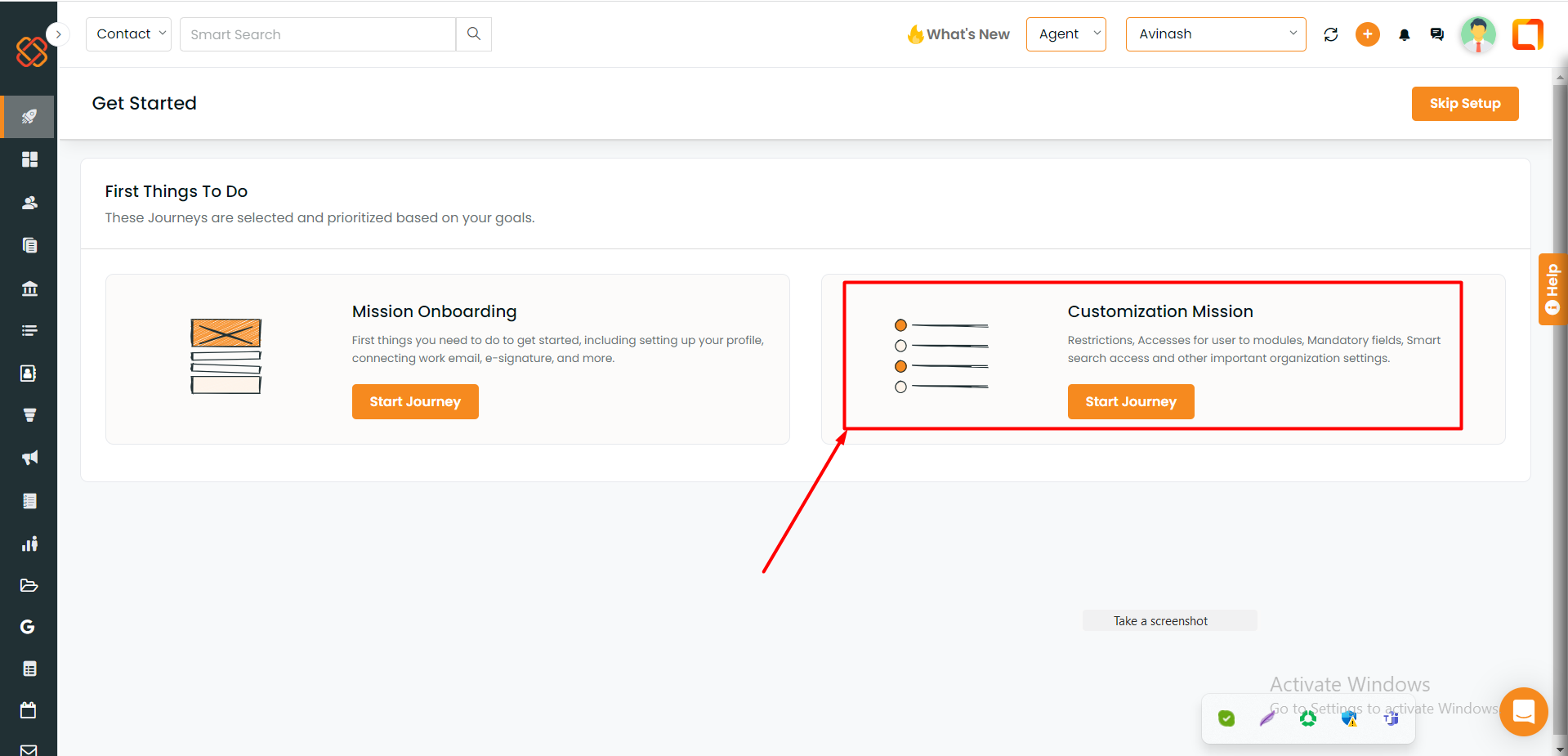Click the green checkmark tray icon
The image size is (1568, 756).
[1226, 718]
